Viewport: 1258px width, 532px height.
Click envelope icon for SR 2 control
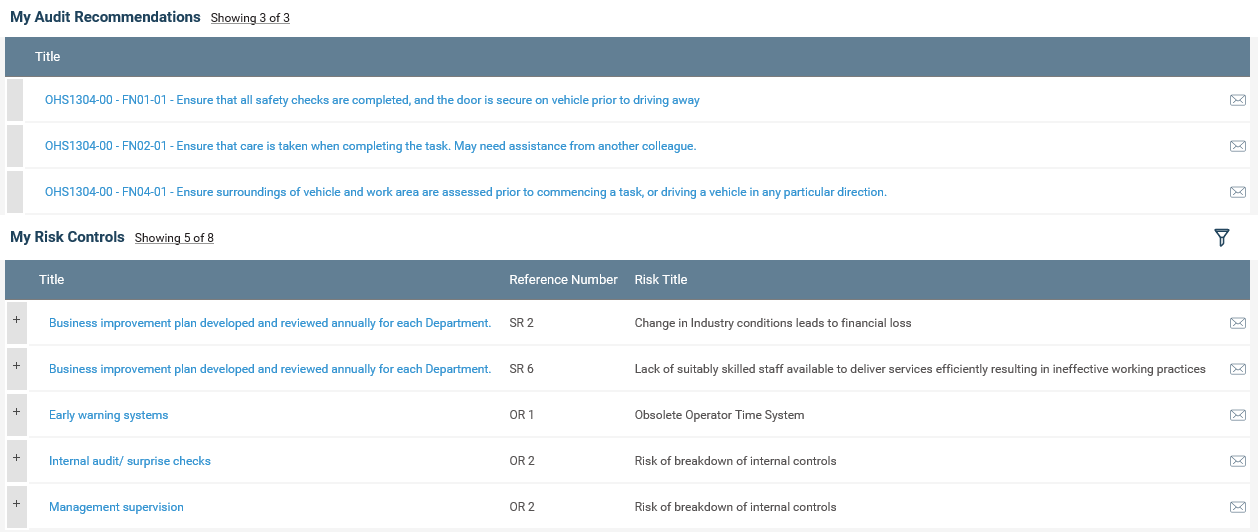pos(1237,323)
